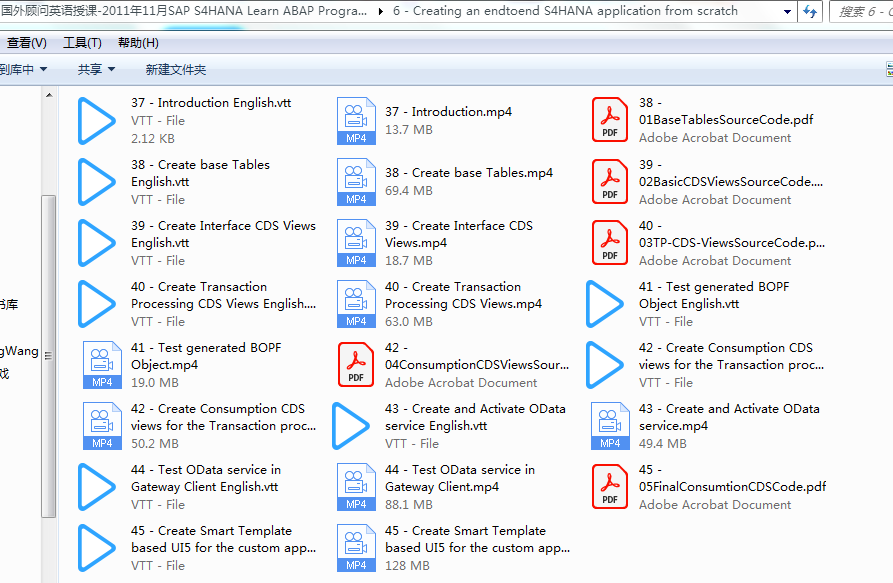Expand the breadcrumb arrow before folder 6

[x=381, y=11]
